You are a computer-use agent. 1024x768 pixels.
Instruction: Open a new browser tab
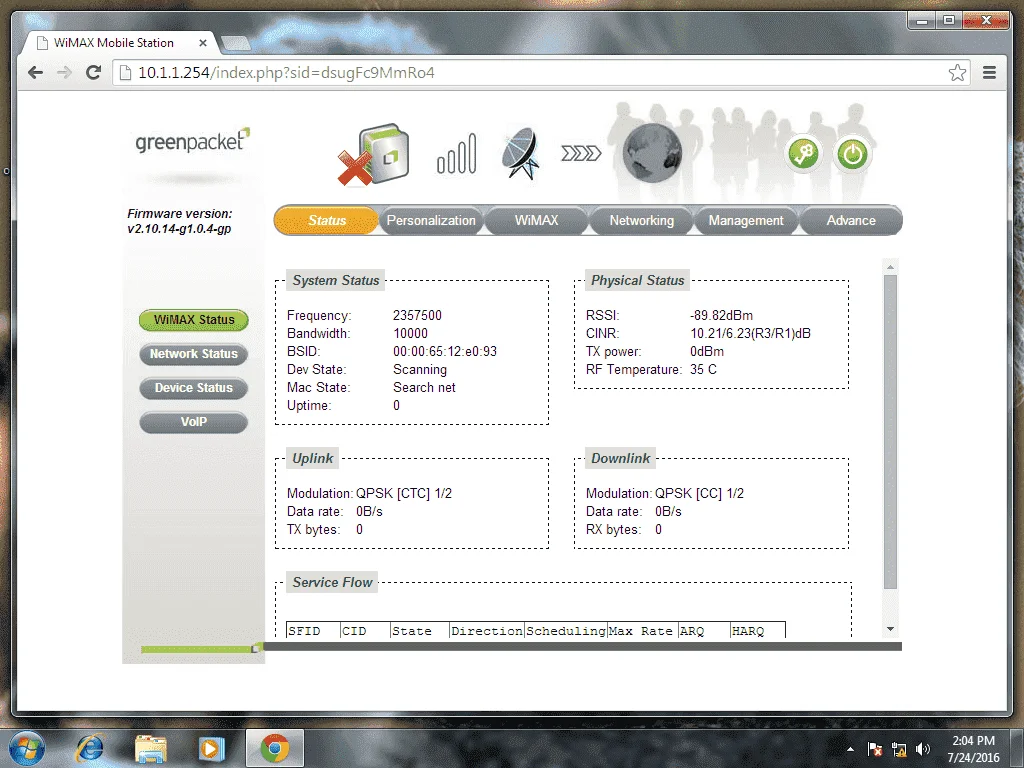(x=235, y=44)
